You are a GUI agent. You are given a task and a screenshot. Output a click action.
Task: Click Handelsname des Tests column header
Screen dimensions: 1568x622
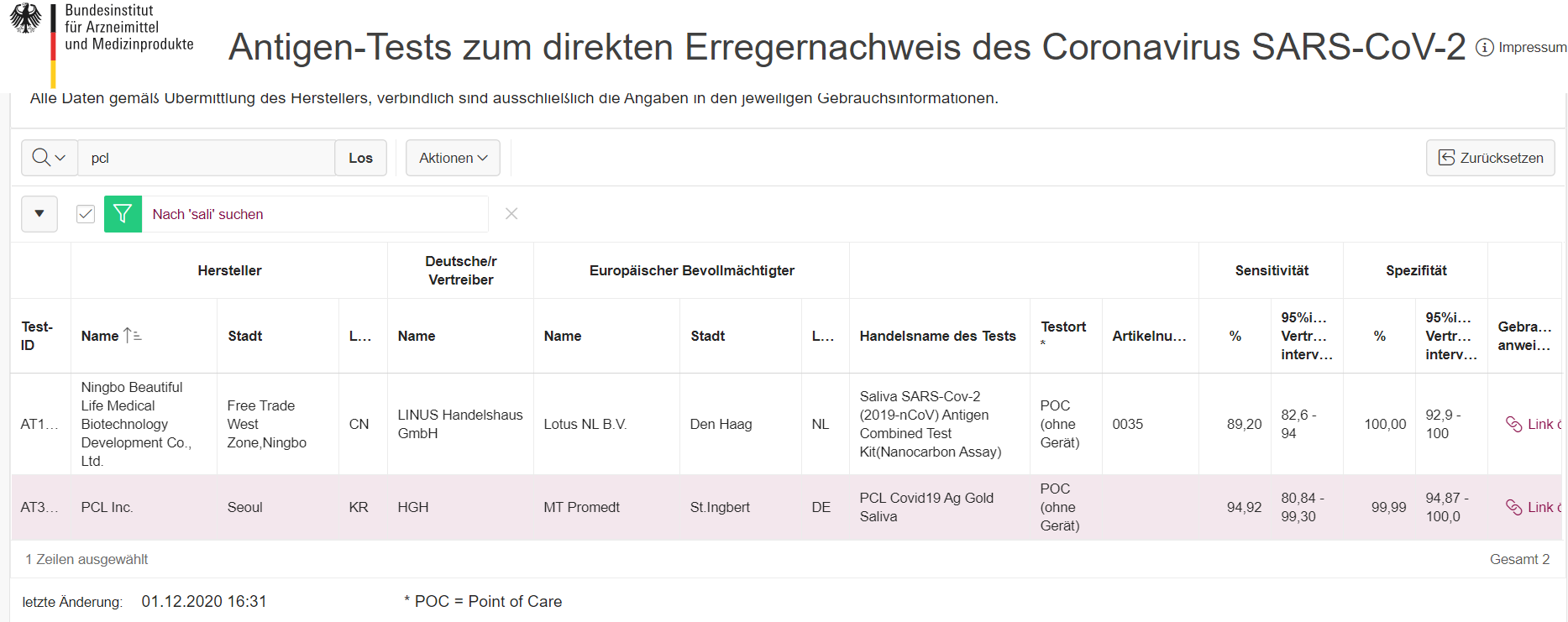click(x=938, y=336)
